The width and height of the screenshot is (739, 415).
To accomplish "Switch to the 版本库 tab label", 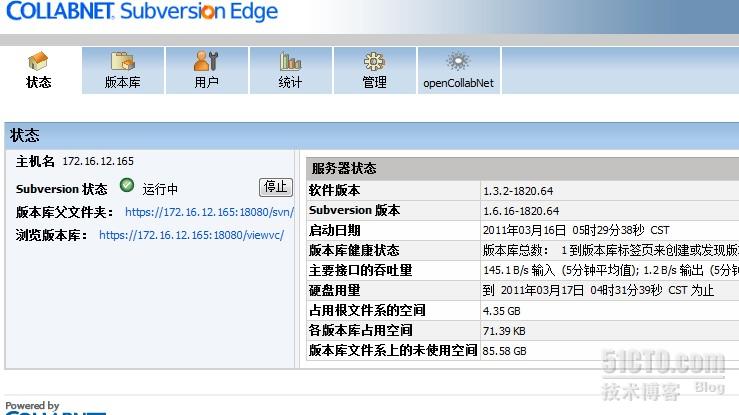I will [x=123, y=82].
